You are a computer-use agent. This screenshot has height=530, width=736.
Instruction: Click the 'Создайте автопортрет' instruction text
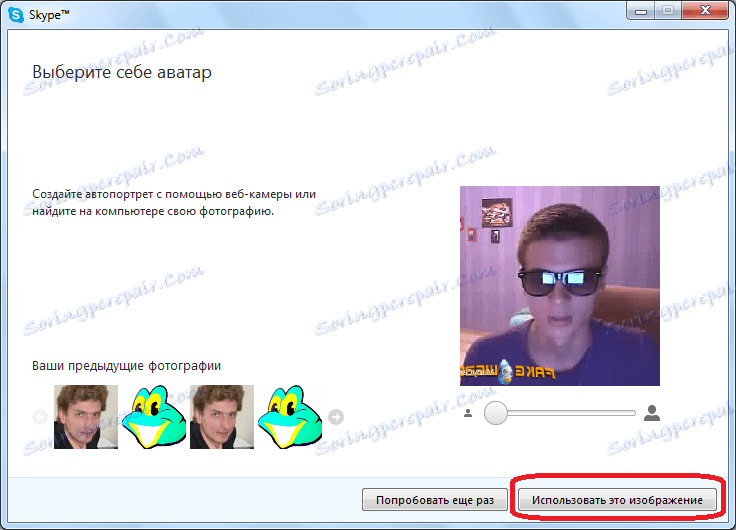(x=174, y=202)
